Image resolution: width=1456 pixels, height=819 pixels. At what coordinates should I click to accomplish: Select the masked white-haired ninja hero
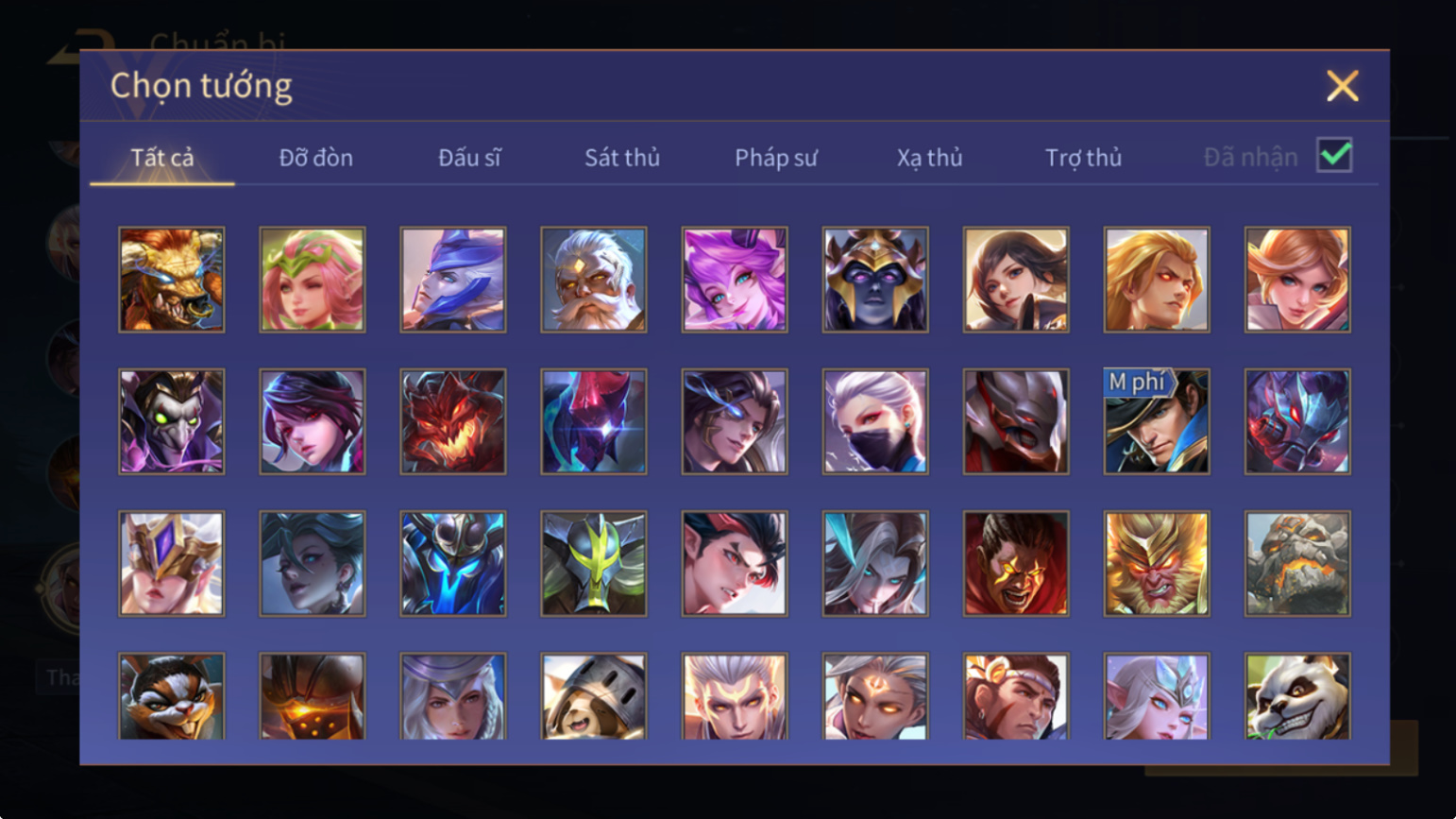875,421
